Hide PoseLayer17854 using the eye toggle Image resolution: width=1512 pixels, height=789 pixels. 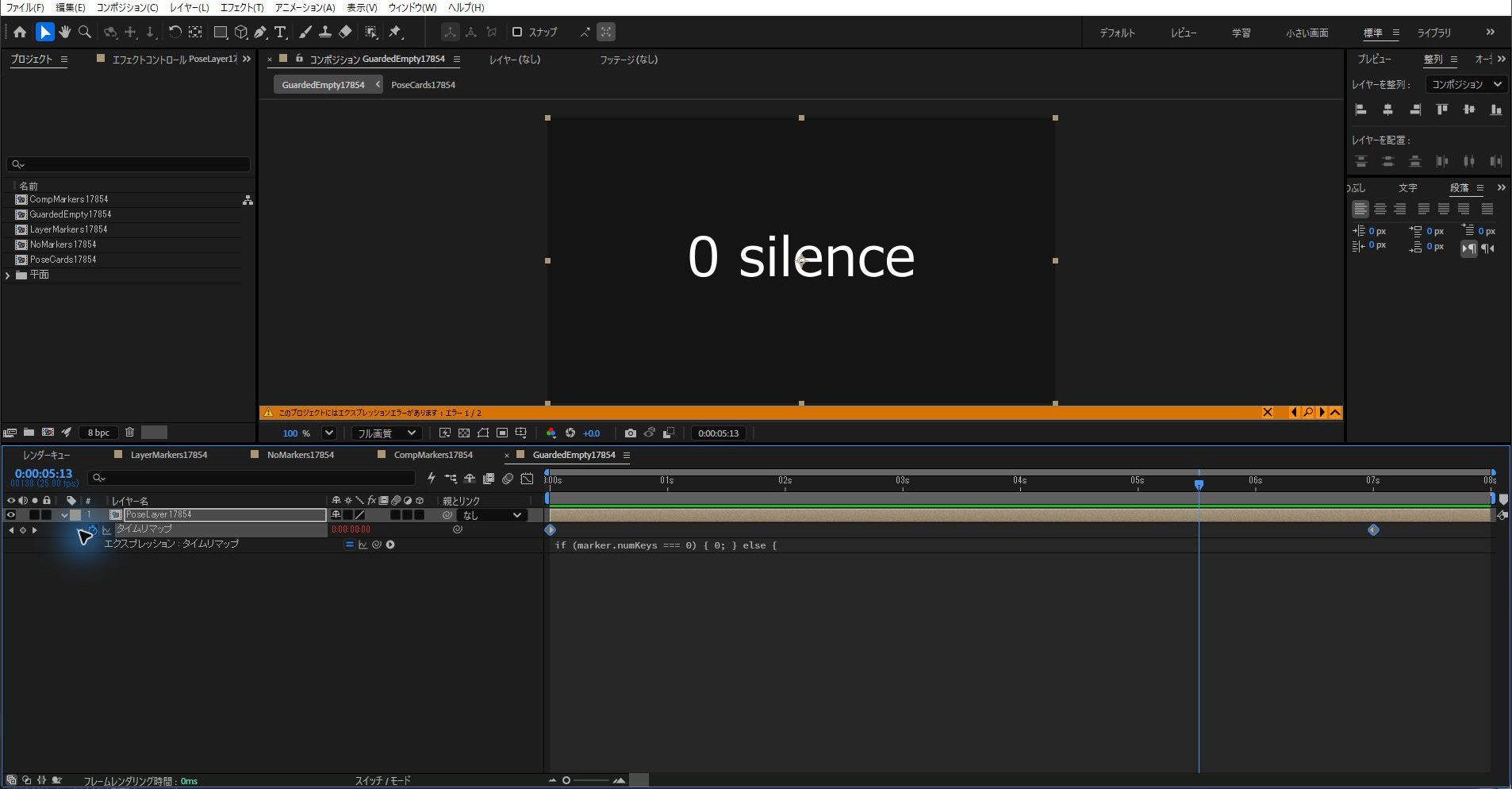pyautogui.click(x=11, y=515)
